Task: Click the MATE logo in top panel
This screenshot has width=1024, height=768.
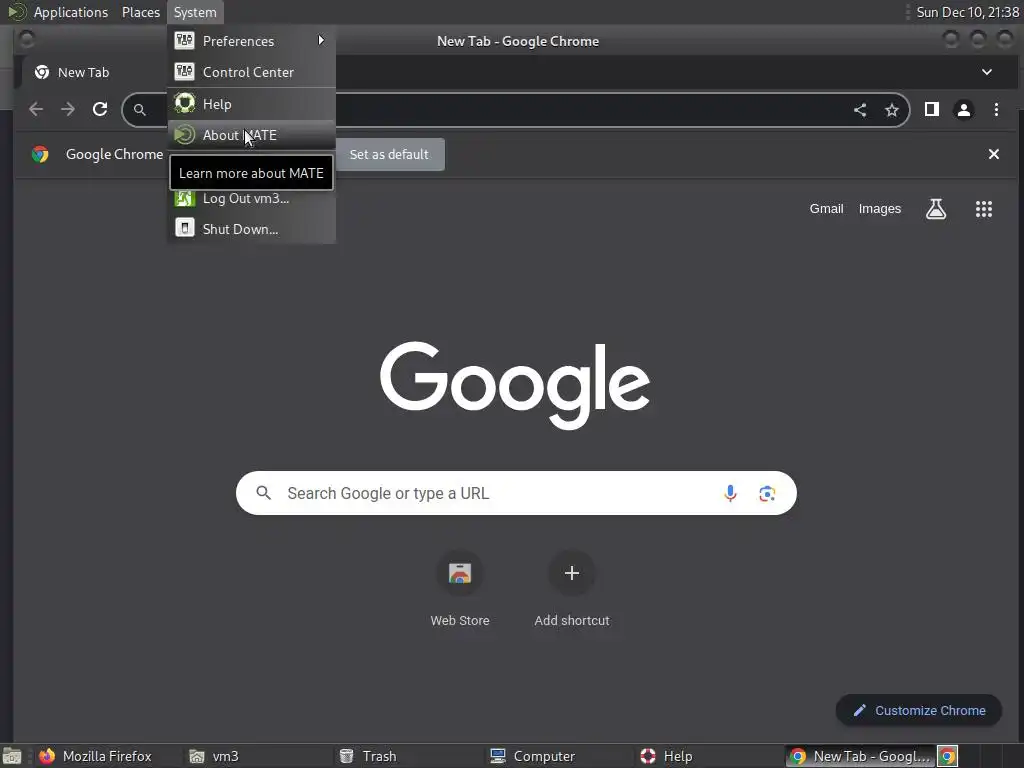Action: point(16,12)
